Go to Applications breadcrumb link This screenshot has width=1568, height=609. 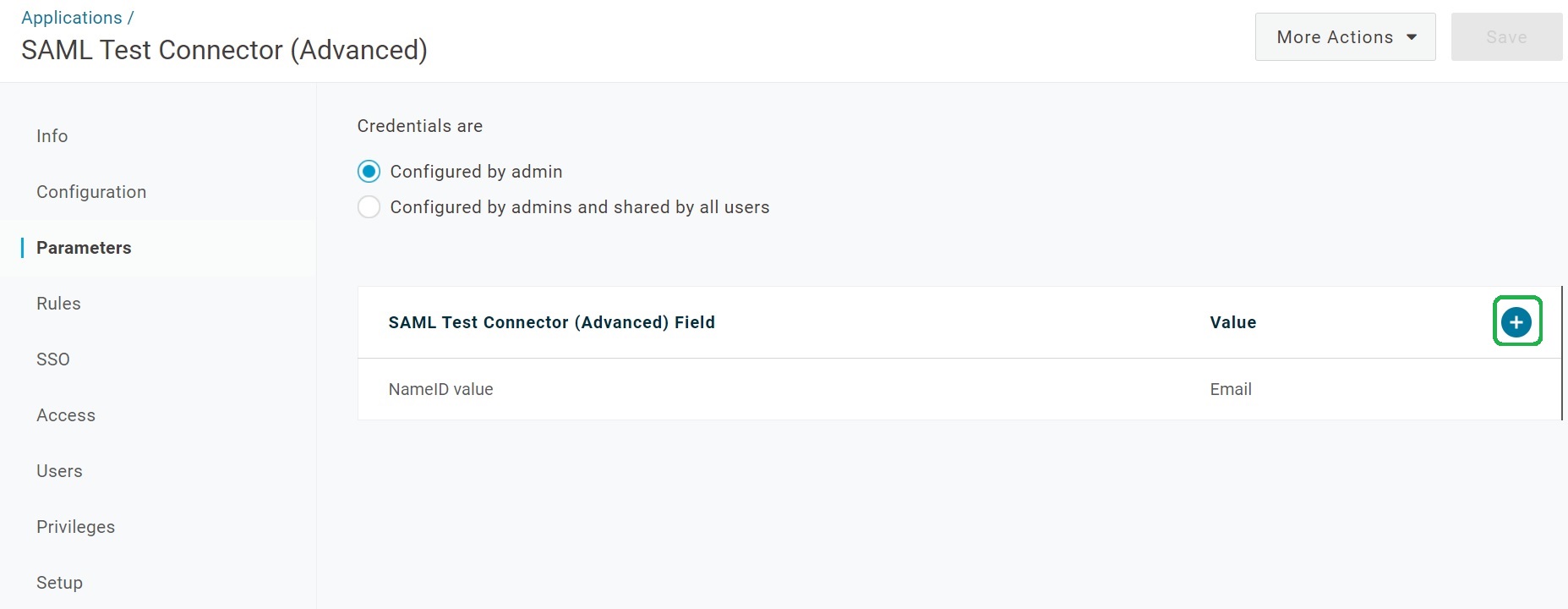point(72,18)
